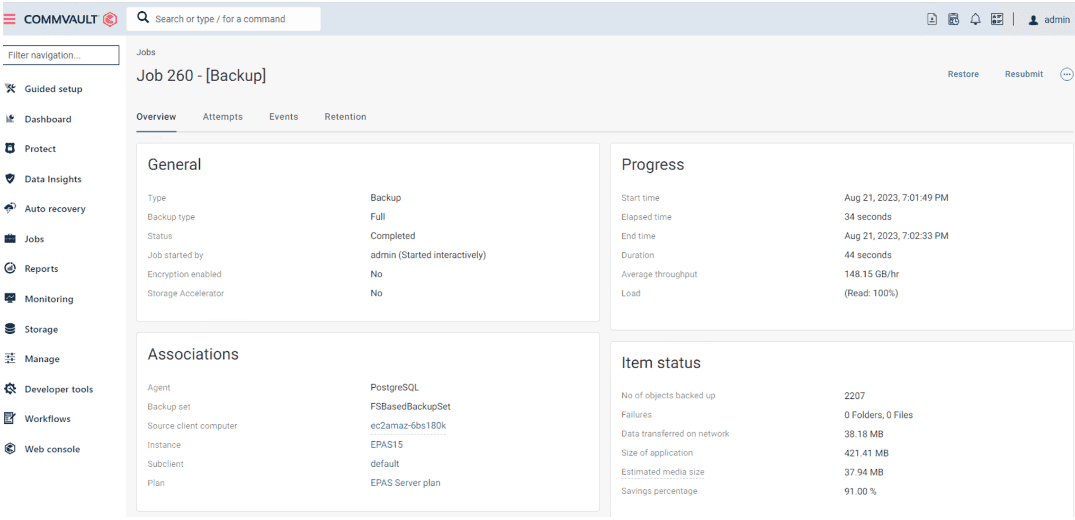Click the Estimated media size label
Screen dimensions: 1075x520
click(662, 472)
